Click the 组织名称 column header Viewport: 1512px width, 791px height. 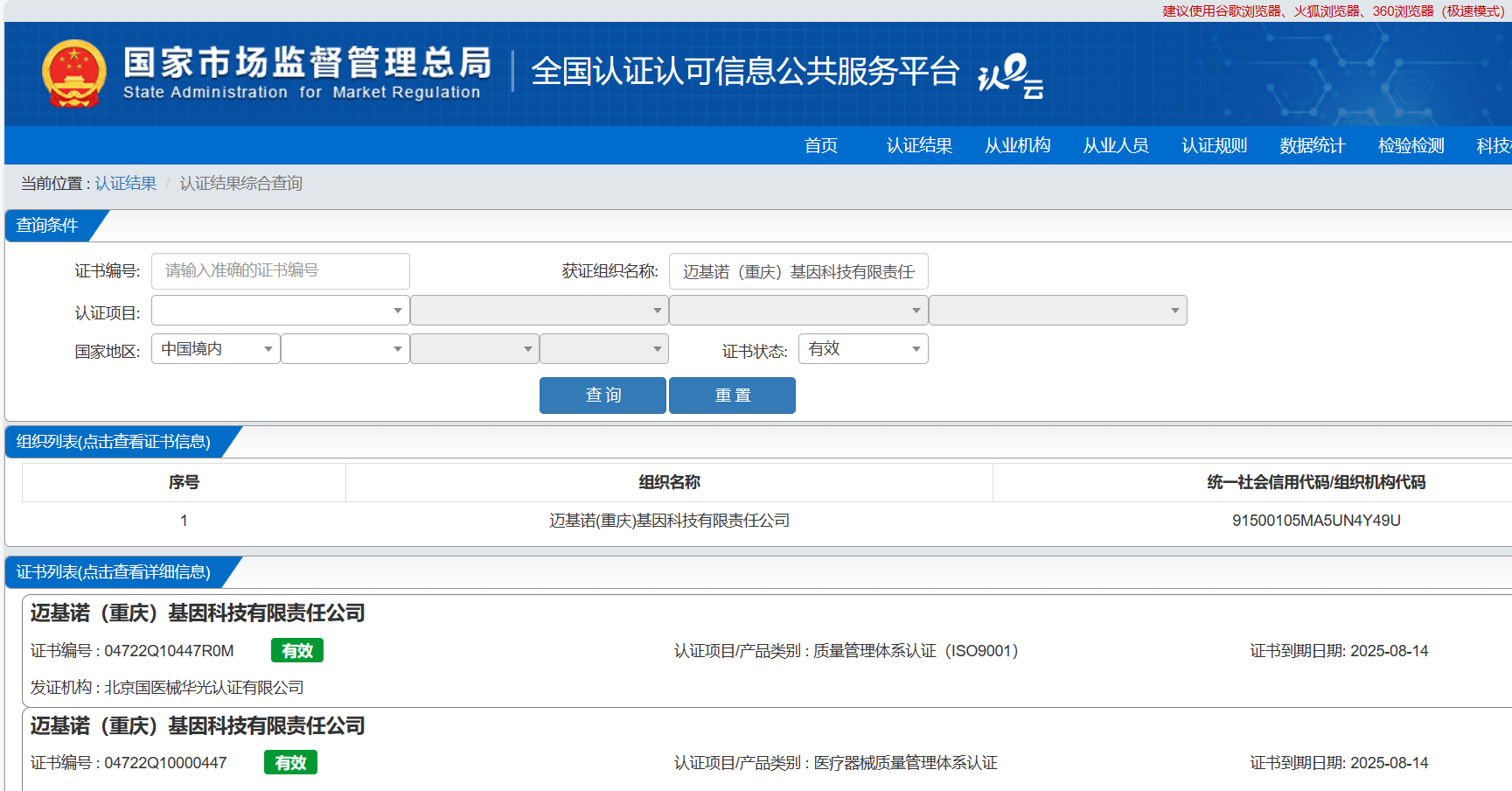(669, 482)
